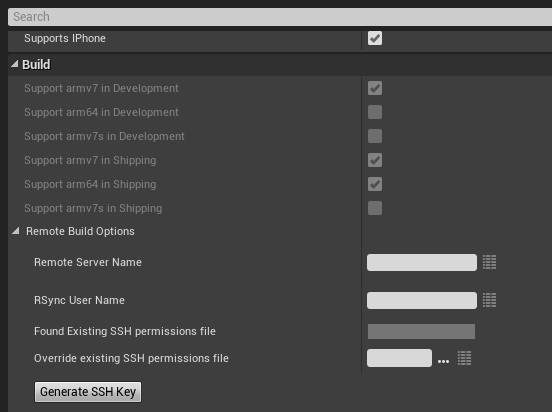
Task: Click grid icon beside RSync User Name
Action: 489,300
